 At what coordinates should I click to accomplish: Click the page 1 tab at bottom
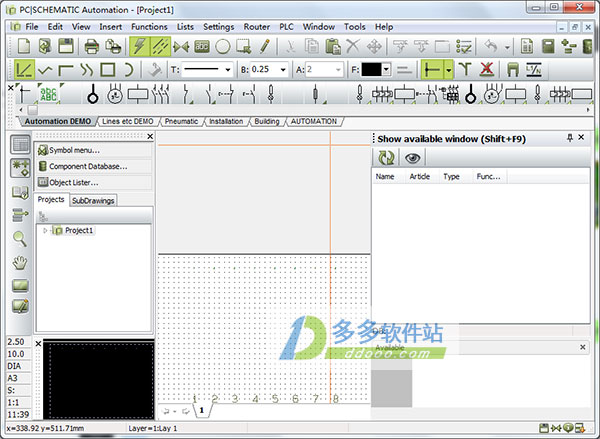[202, 411]
